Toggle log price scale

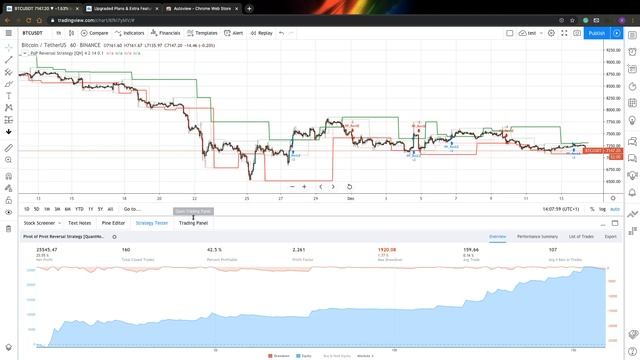(602, 209)
